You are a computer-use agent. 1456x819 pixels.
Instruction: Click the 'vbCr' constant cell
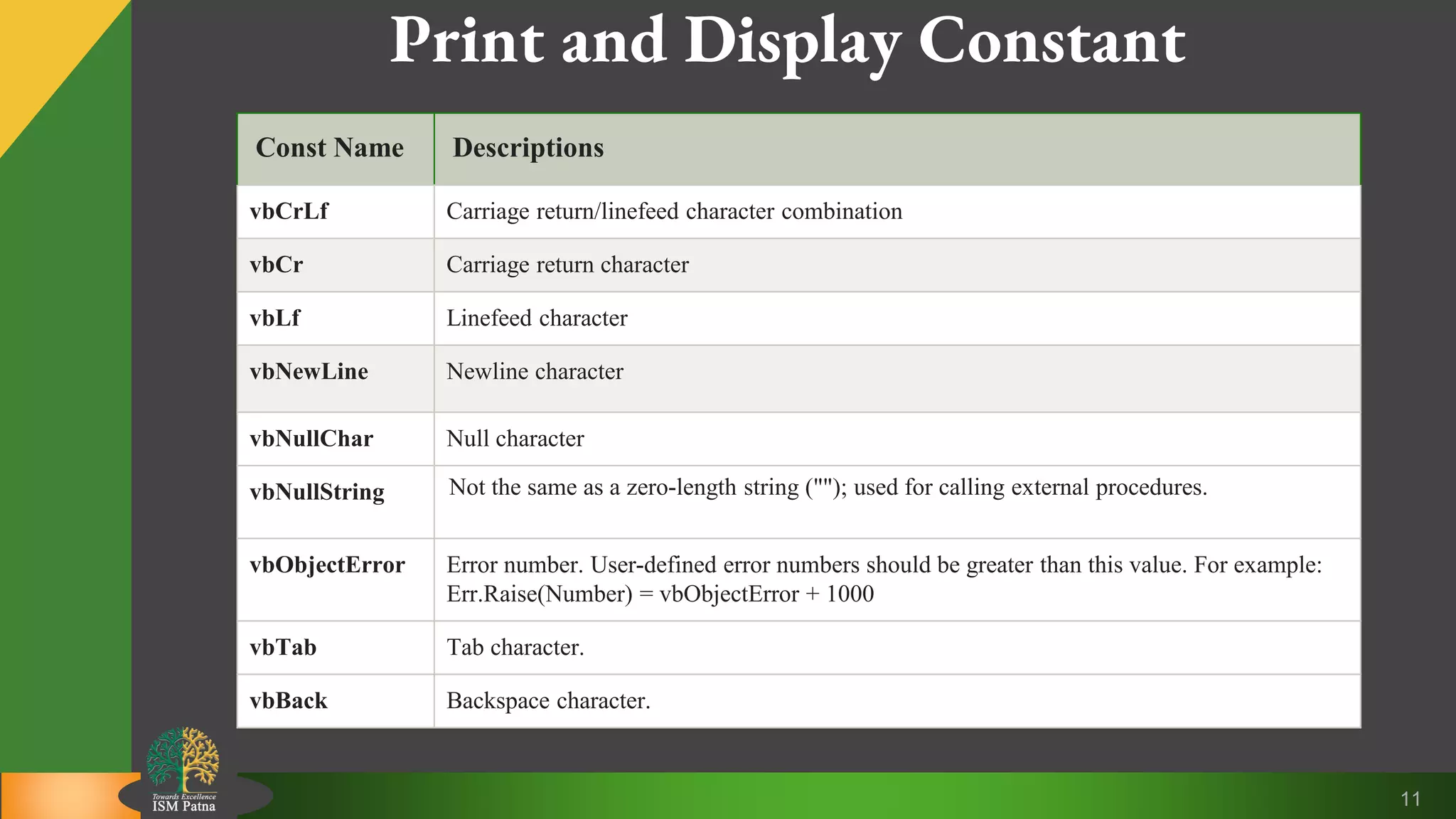coord(336,265)
